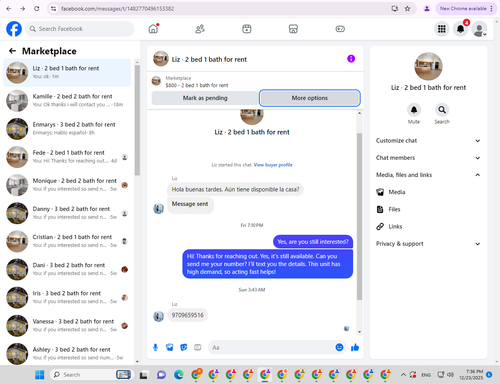Open notifications bell icon
The height and width of the screenshot is (384, 500).
(x=460, y=29)
